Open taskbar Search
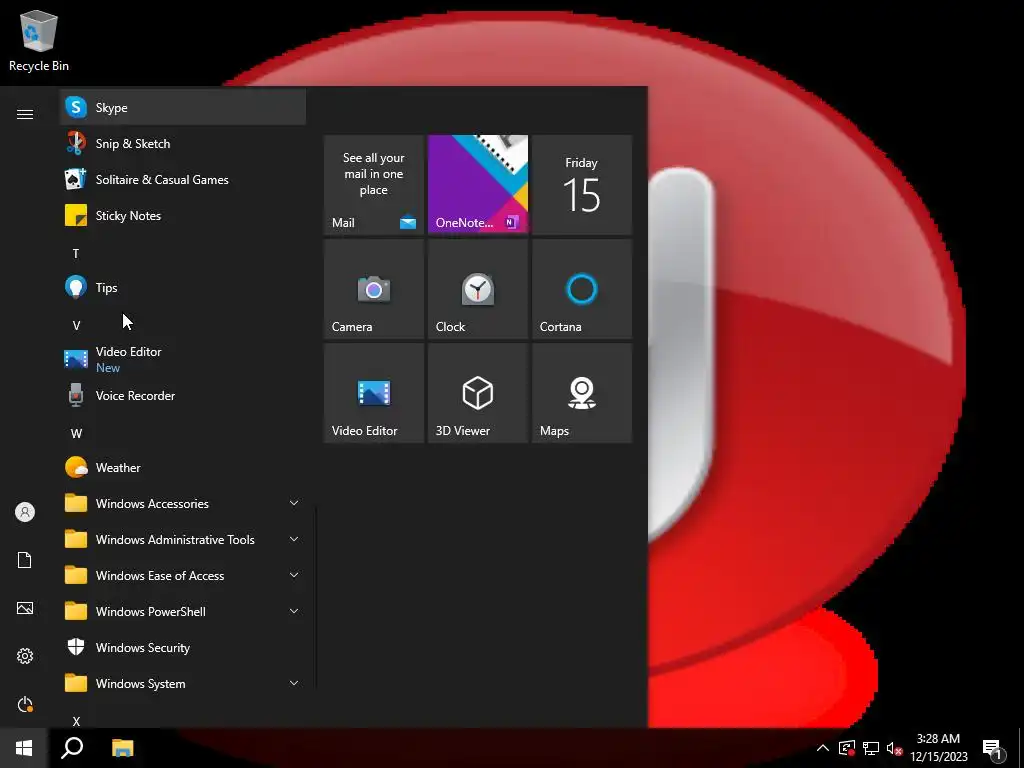The width and height of the screenshot is (1024, 768). 72,748
